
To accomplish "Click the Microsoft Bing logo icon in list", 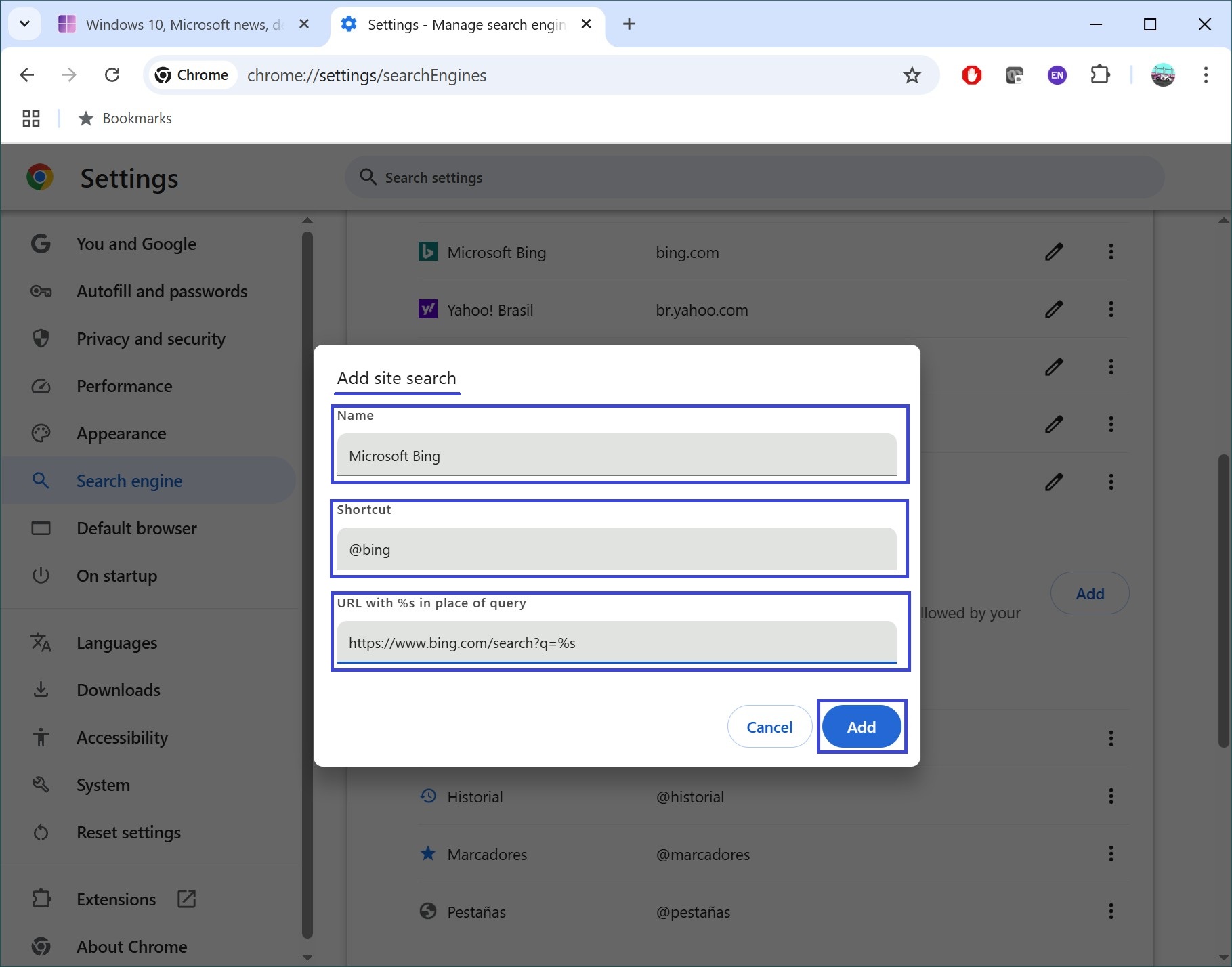I will point(427,252).
